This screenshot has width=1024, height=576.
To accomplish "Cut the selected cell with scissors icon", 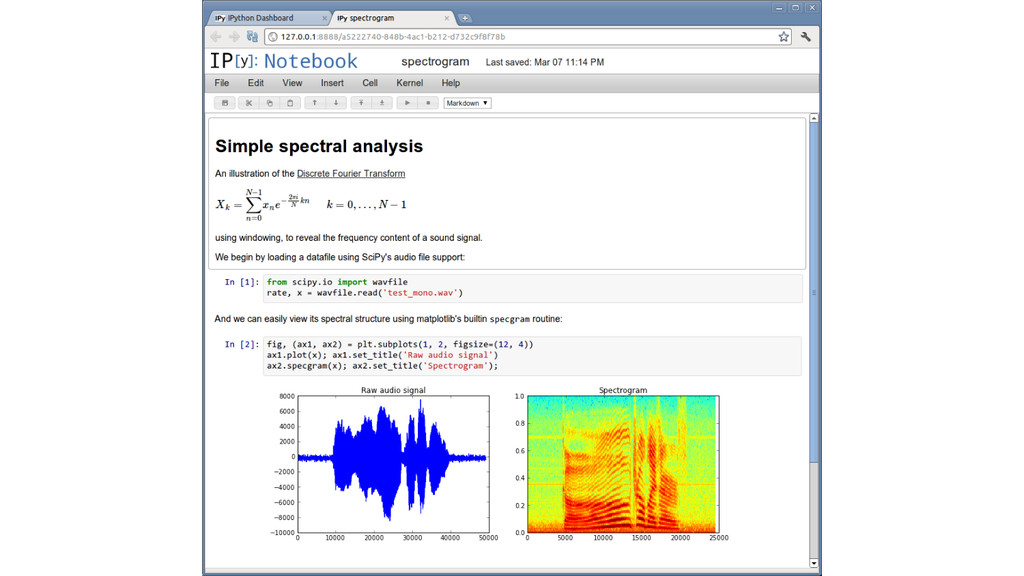I will [249, 103].
